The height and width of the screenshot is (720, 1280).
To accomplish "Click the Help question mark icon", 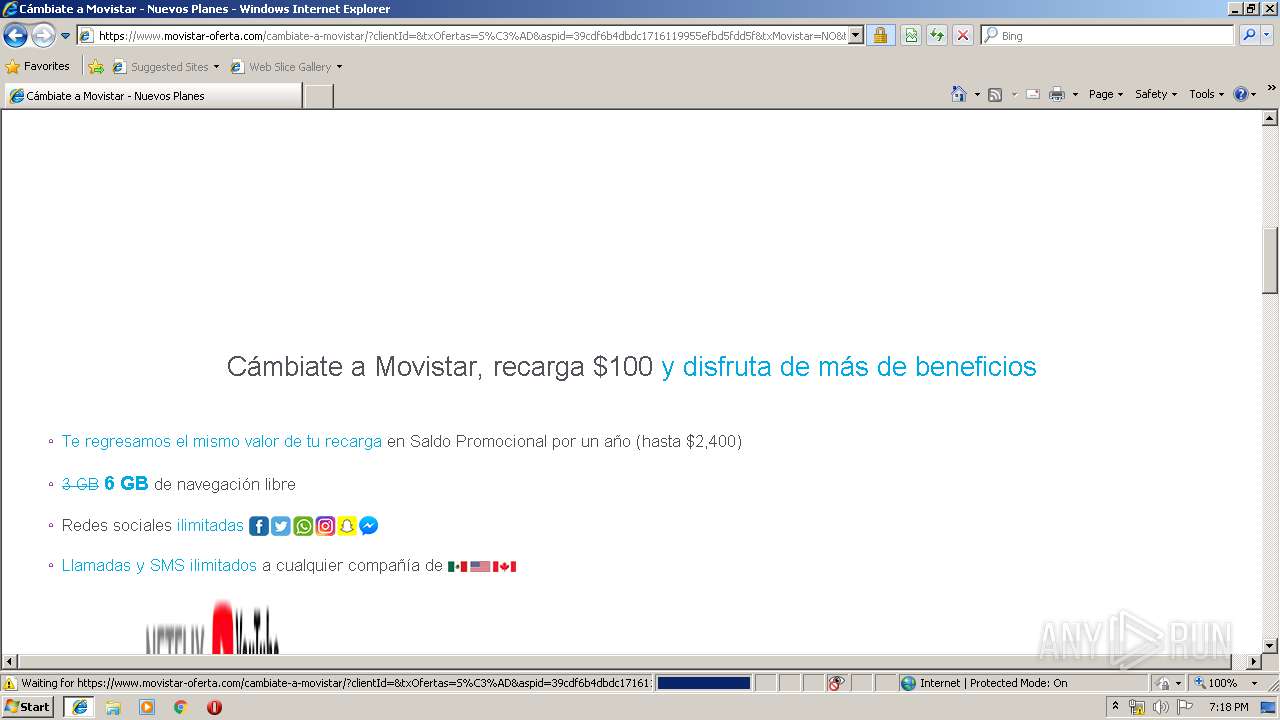I will tap(1241, 94).
